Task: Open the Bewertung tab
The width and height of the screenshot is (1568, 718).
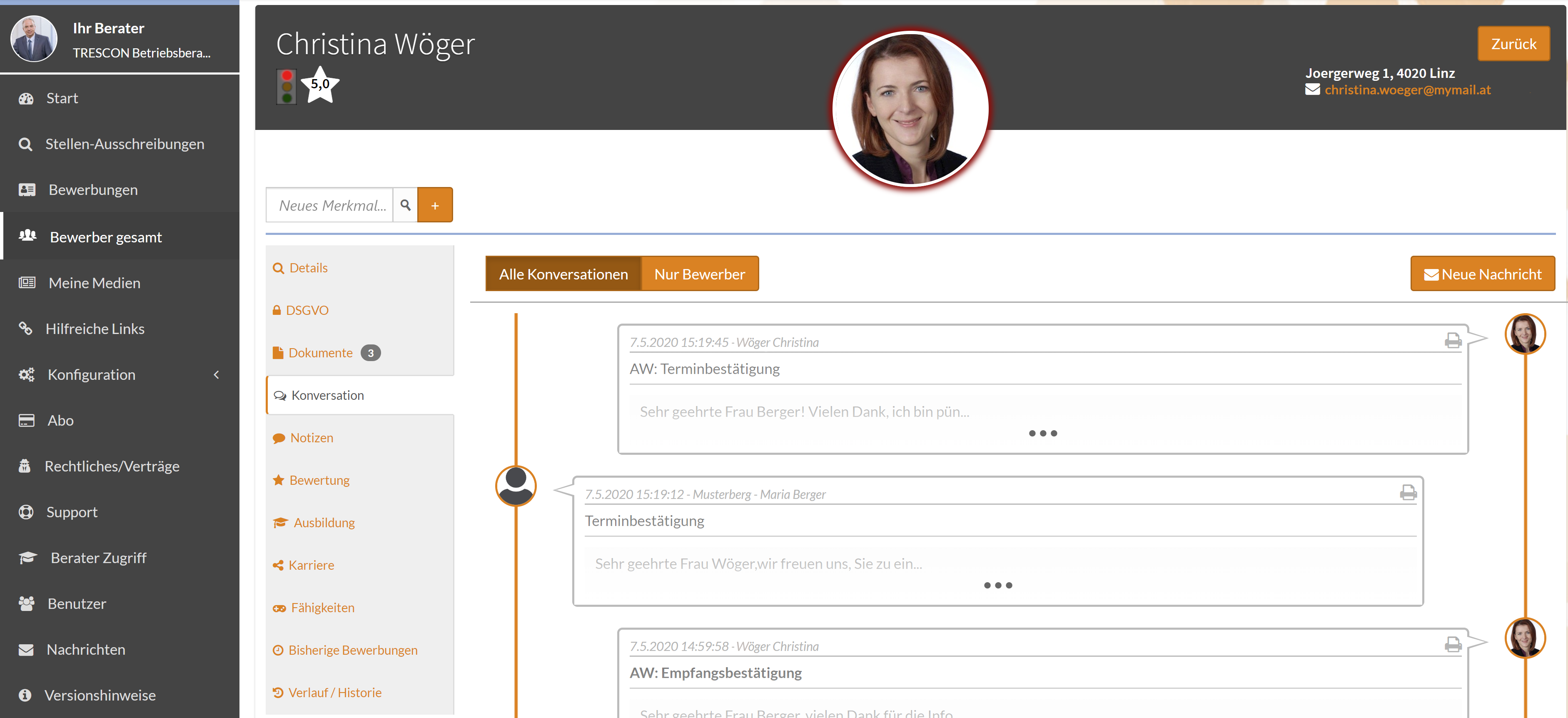Action: [360, 480]
